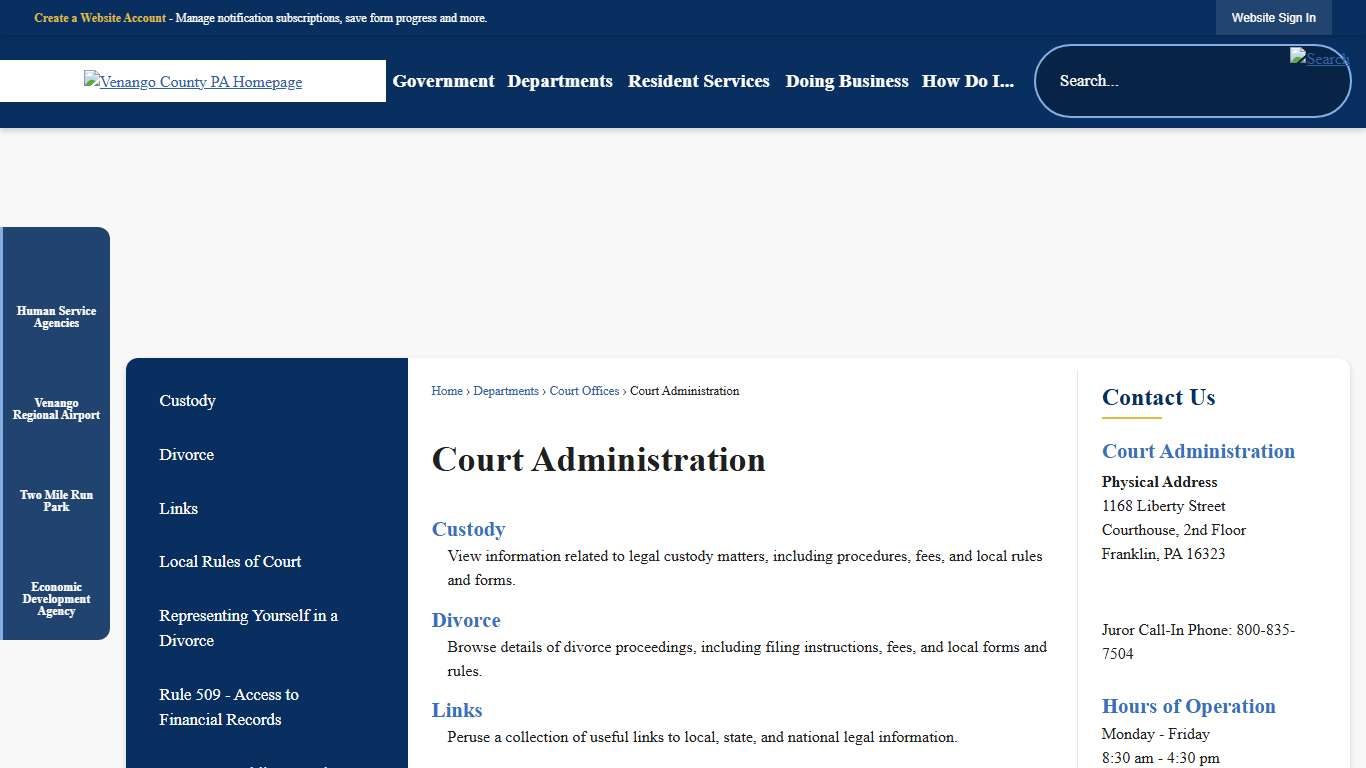Visit the Venango Regional Airport page
1366x768 pixels.
pos(56,409)
